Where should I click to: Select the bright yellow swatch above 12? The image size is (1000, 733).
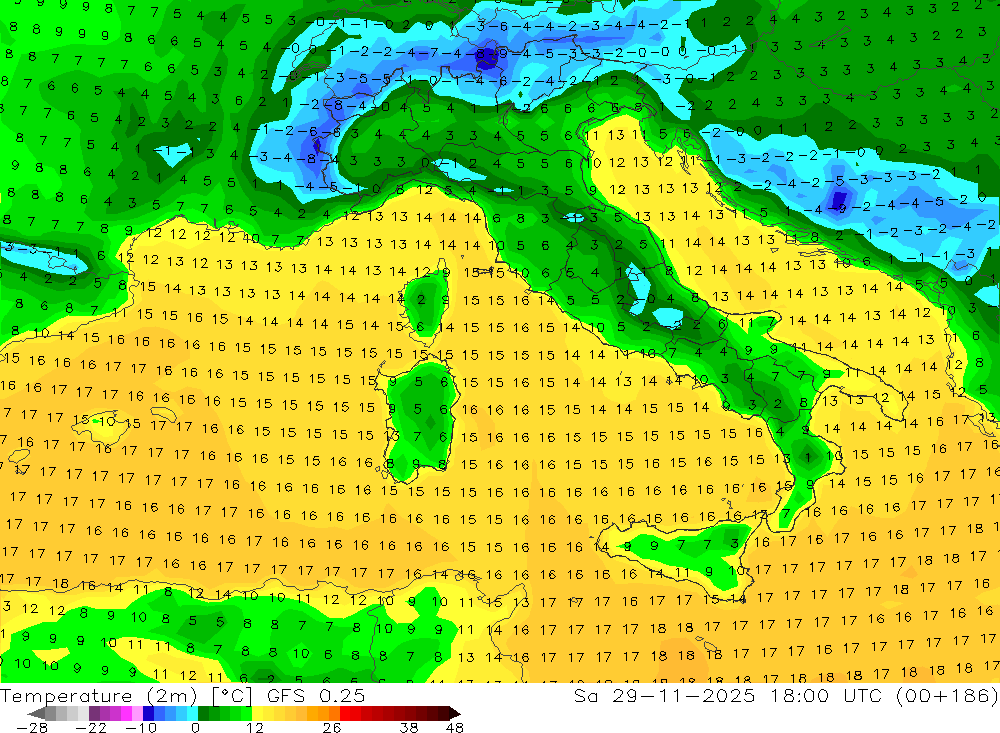coord(258,714)
